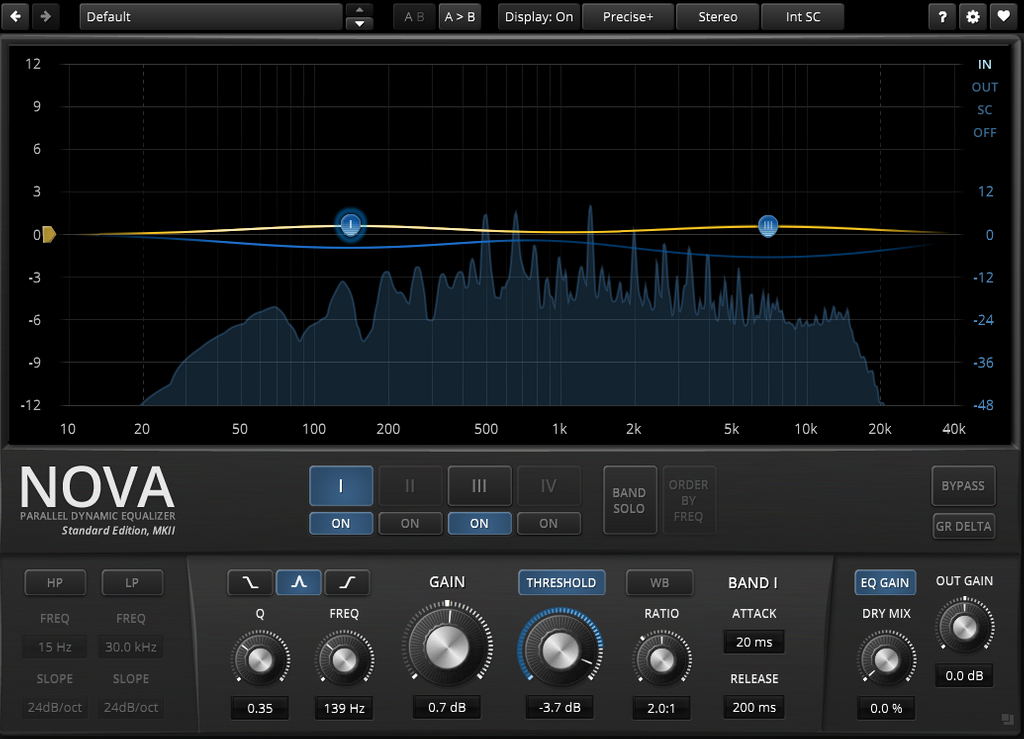Toggle band IV ON switch
The width and height of the screenshot is (1024, 739).
click(x=549, y=524)
